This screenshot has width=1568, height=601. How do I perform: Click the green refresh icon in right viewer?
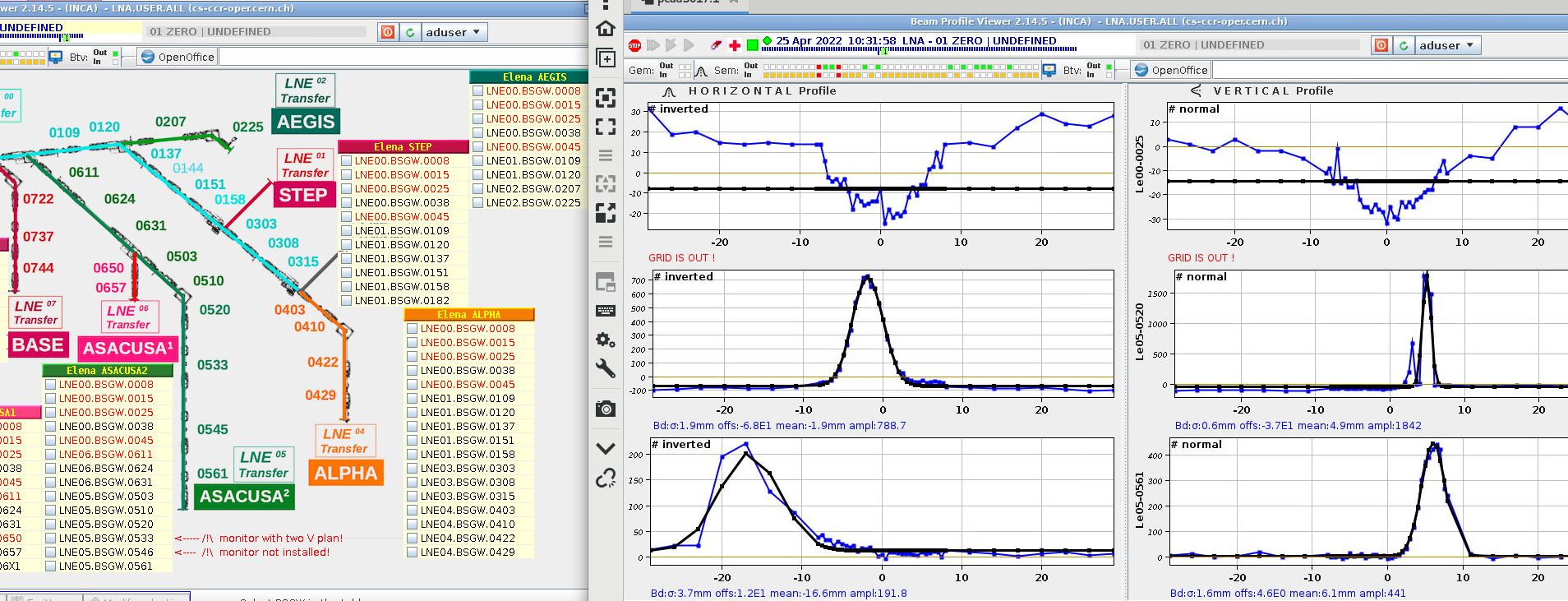1404,45
